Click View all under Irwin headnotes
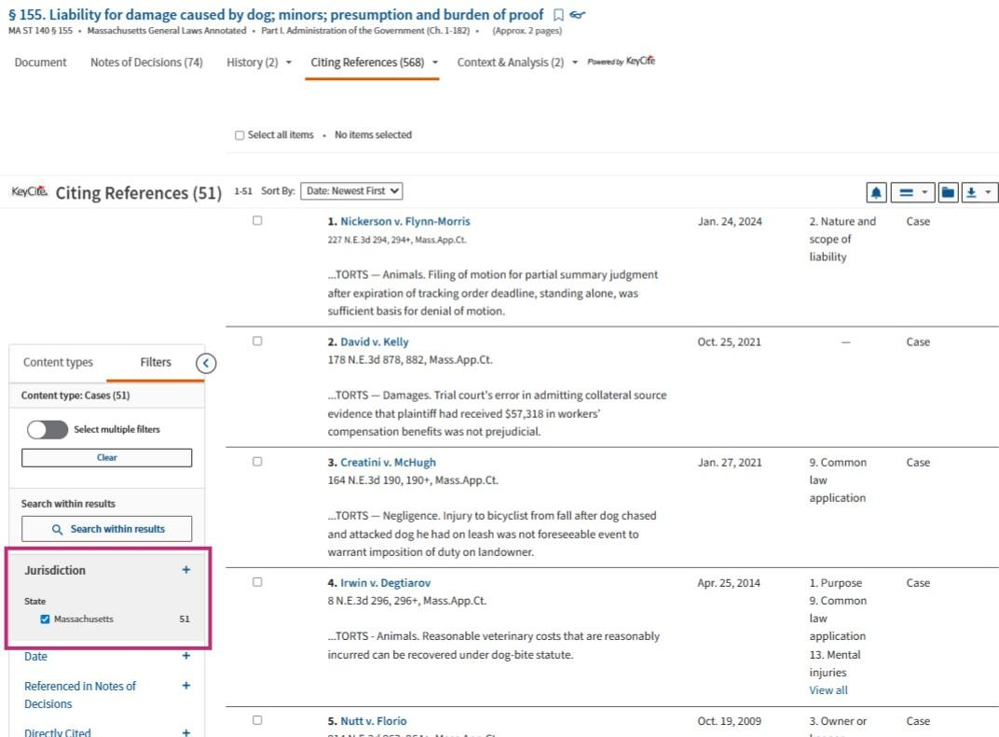This screenshot has height=737, width=999. (828, 690)
